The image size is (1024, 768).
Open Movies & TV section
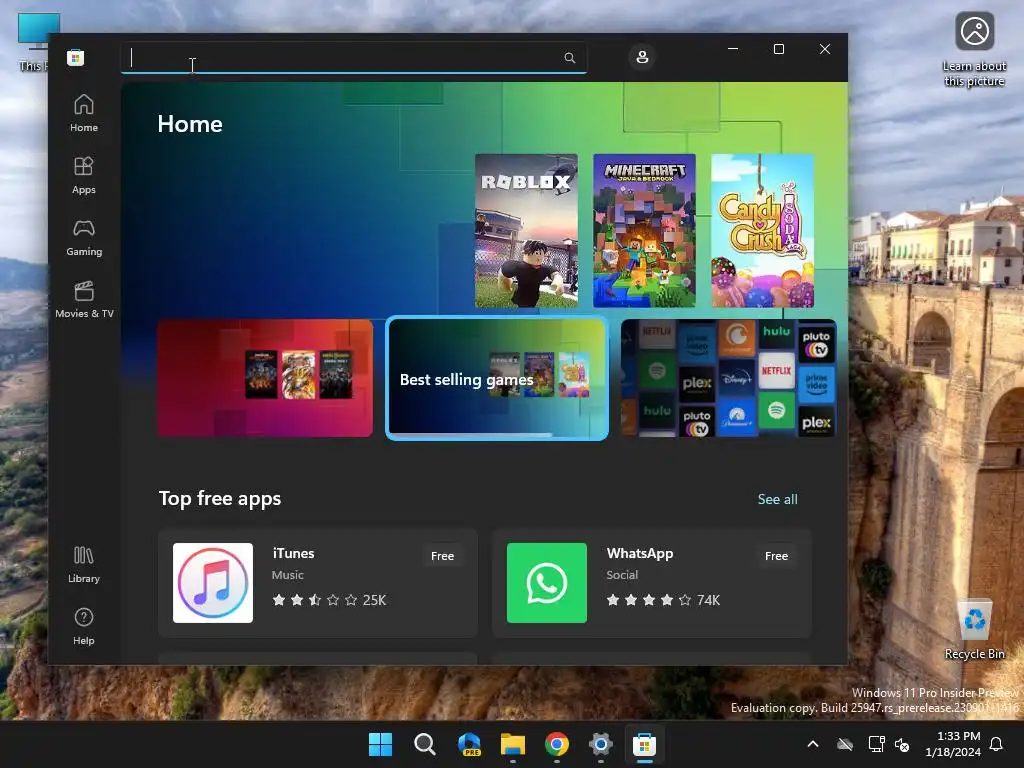pyautogui.click(x=84, y=300)
